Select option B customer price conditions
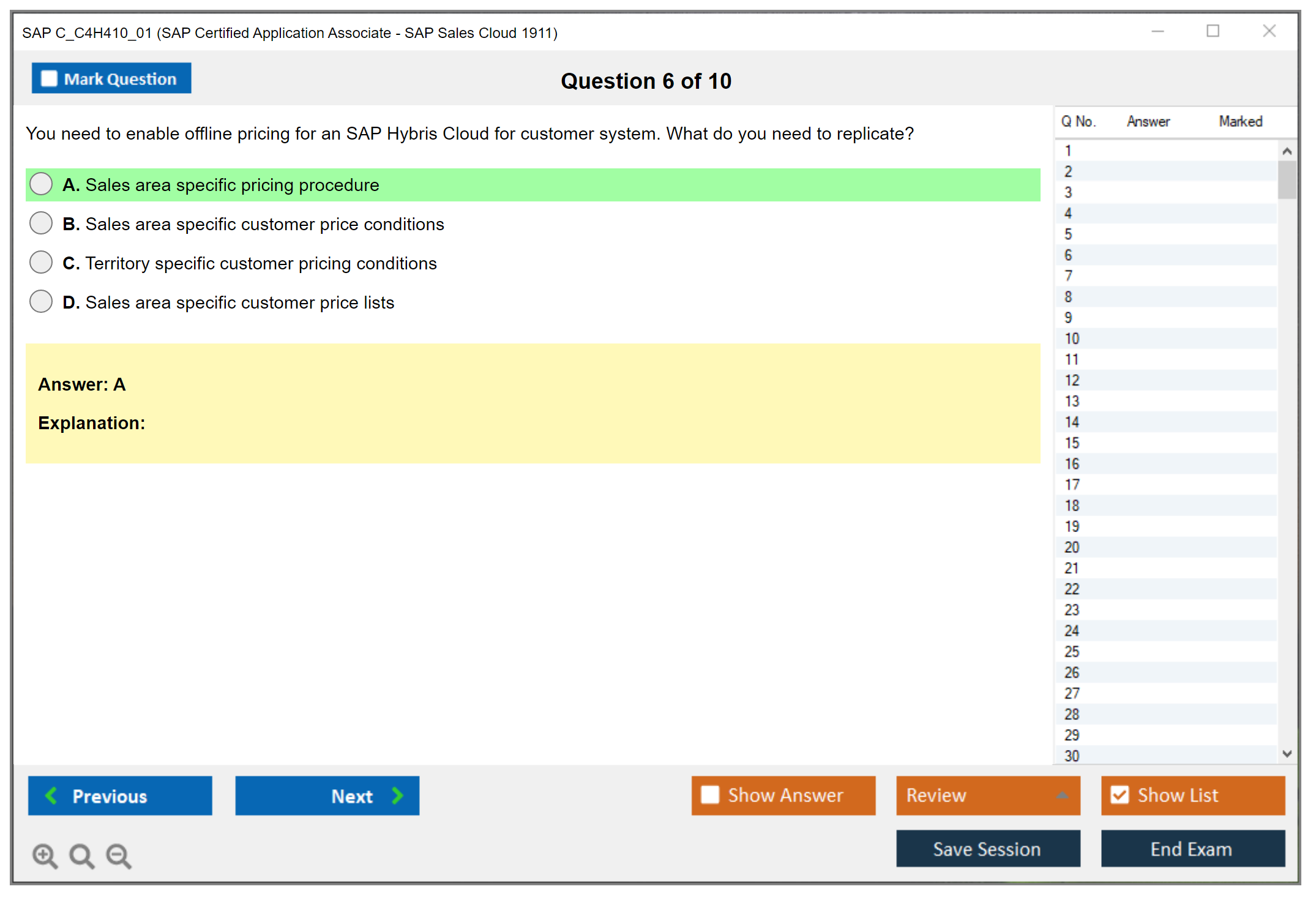 point(41,223)
